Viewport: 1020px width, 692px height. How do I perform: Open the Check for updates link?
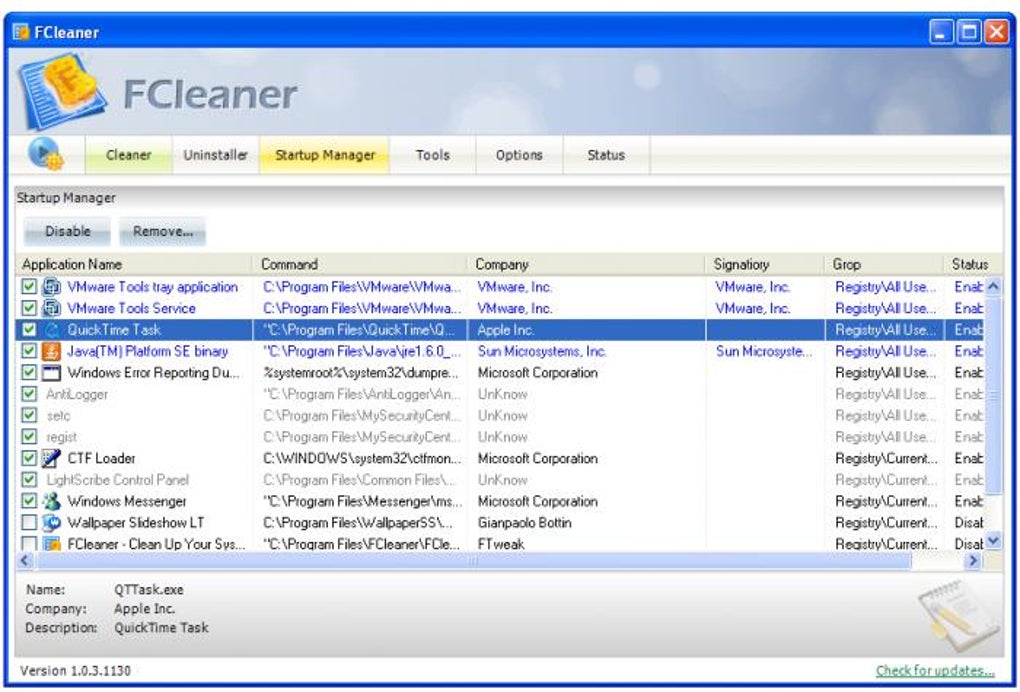click(935, 671)
